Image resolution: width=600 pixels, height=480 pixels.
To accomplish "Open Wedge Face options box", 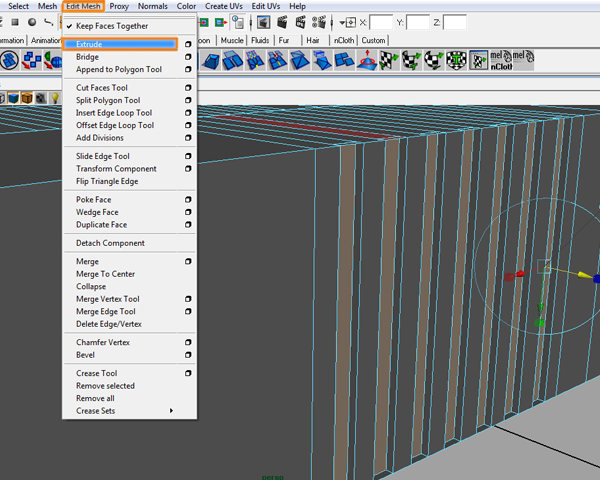I will (x=188, y=212).
